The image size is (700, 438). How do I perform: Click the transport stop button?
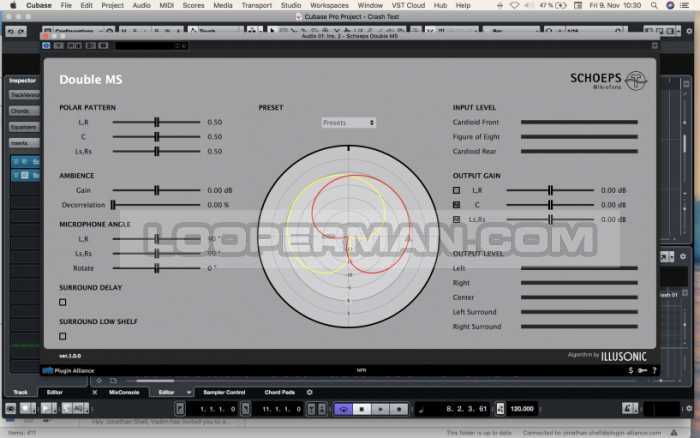(x=362, y=409)
